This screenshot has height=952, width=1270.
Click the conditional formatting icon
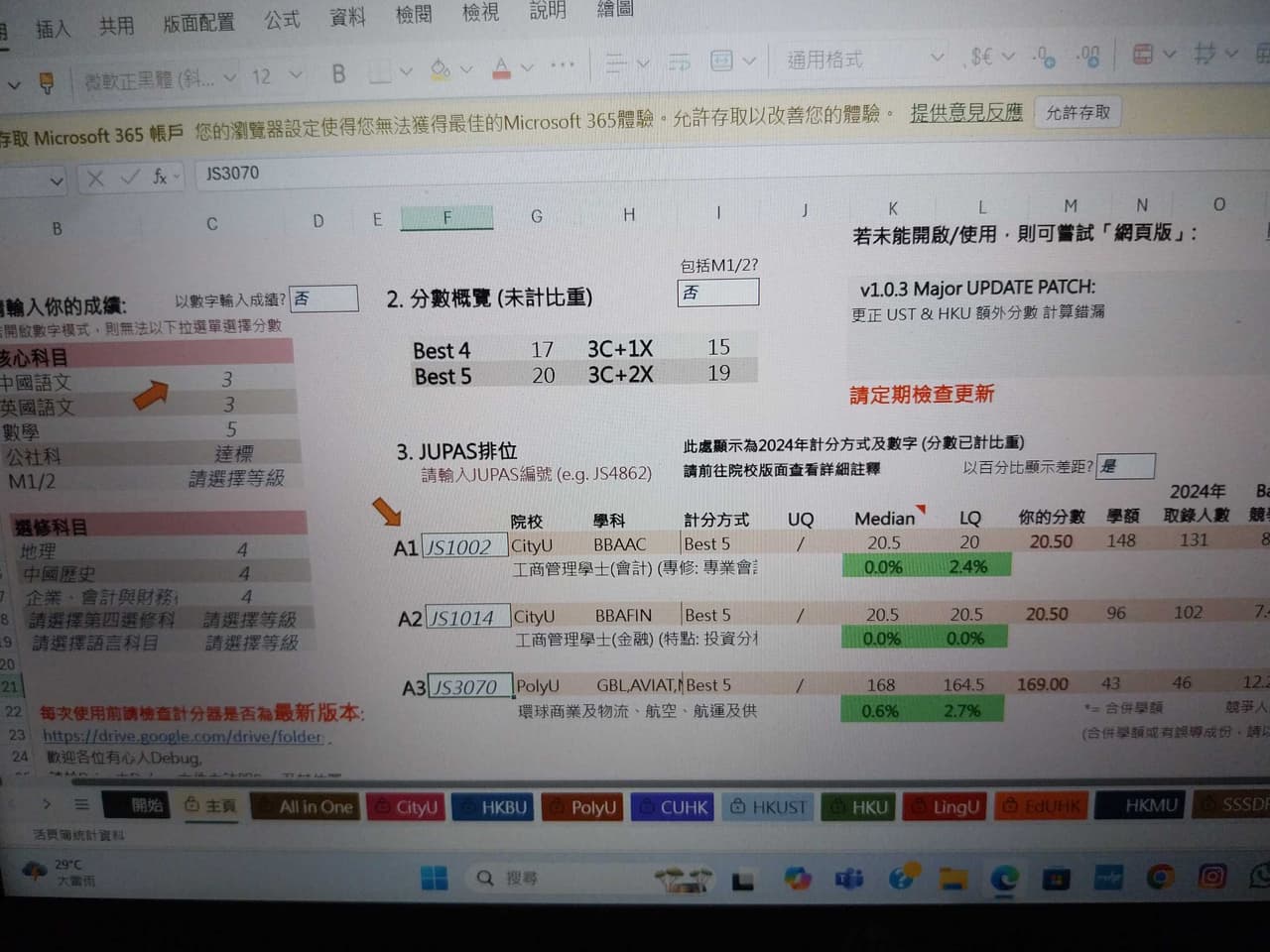(1143, 54)
